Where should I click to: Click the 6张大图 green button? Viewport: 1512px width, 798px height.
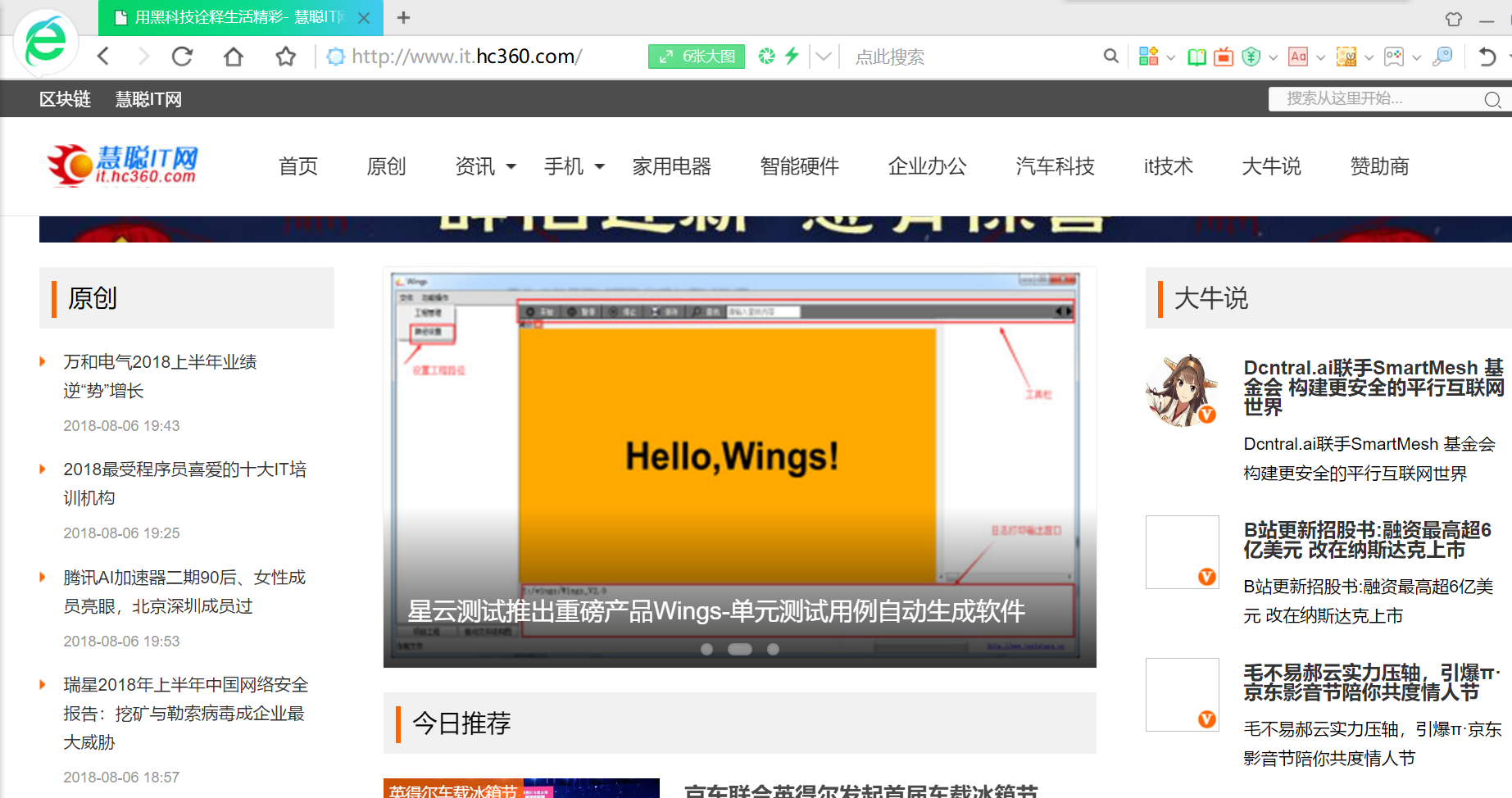[697, 57]
